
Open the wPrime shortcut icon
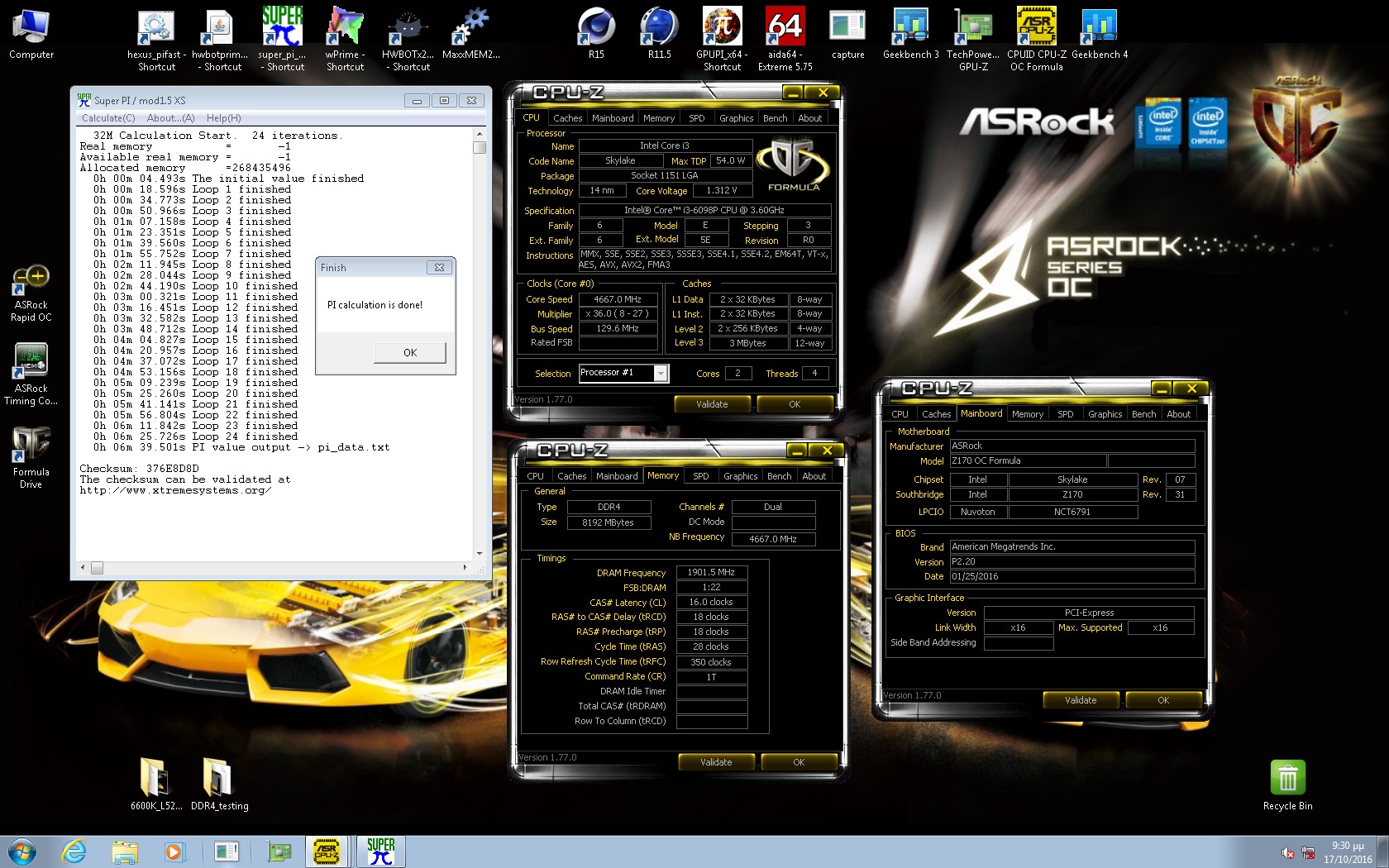click(x=345, y=40)
